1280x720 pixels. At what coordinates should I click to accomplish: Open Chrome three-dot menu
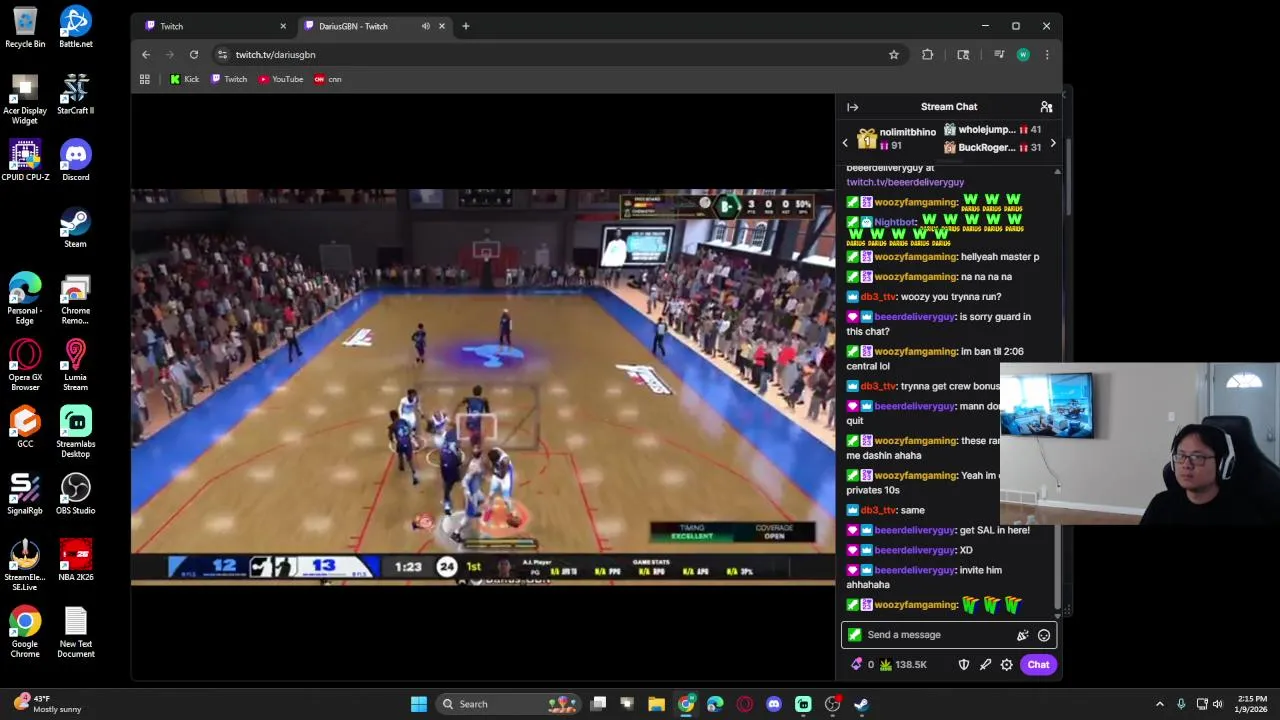pyautogui.click(x=1047, y=55)
